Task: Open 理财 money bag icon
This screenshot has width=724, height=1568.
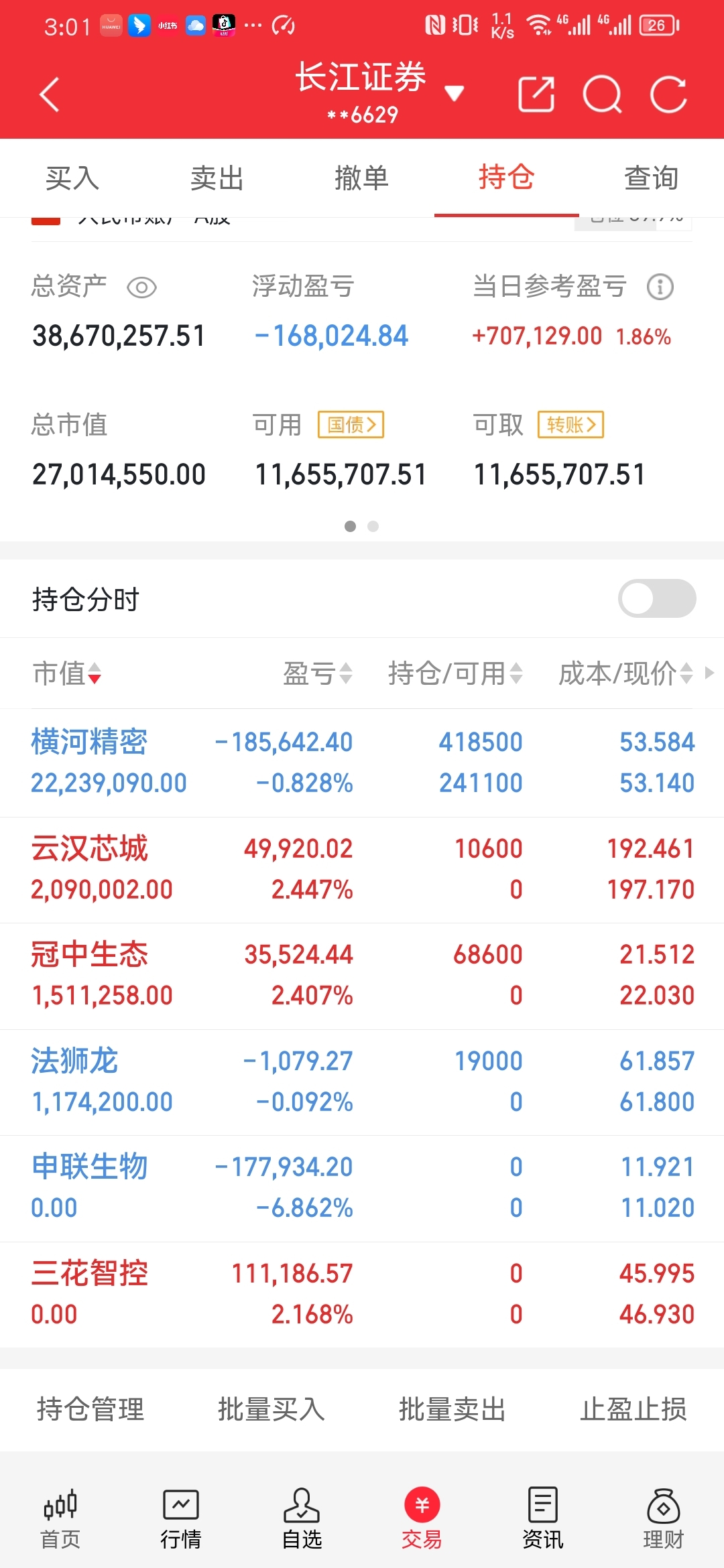Action: (663, 1520)
